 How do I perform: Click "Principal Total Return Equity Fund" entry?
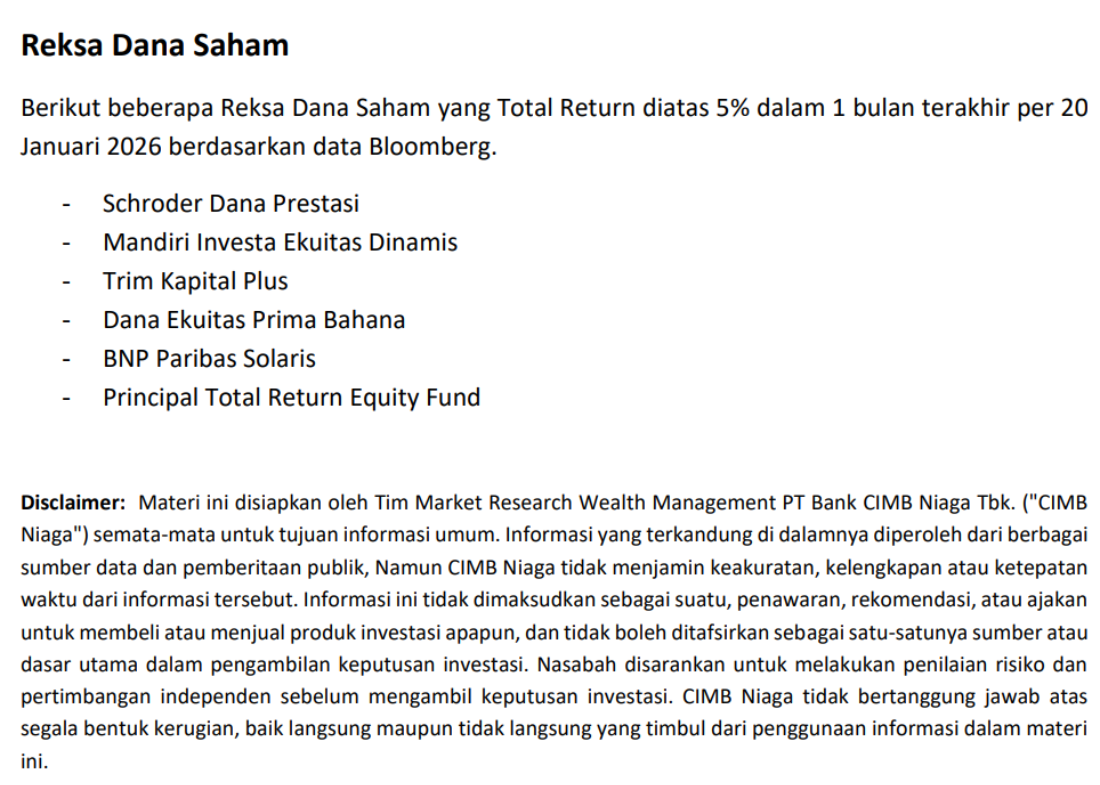point(291,398)
